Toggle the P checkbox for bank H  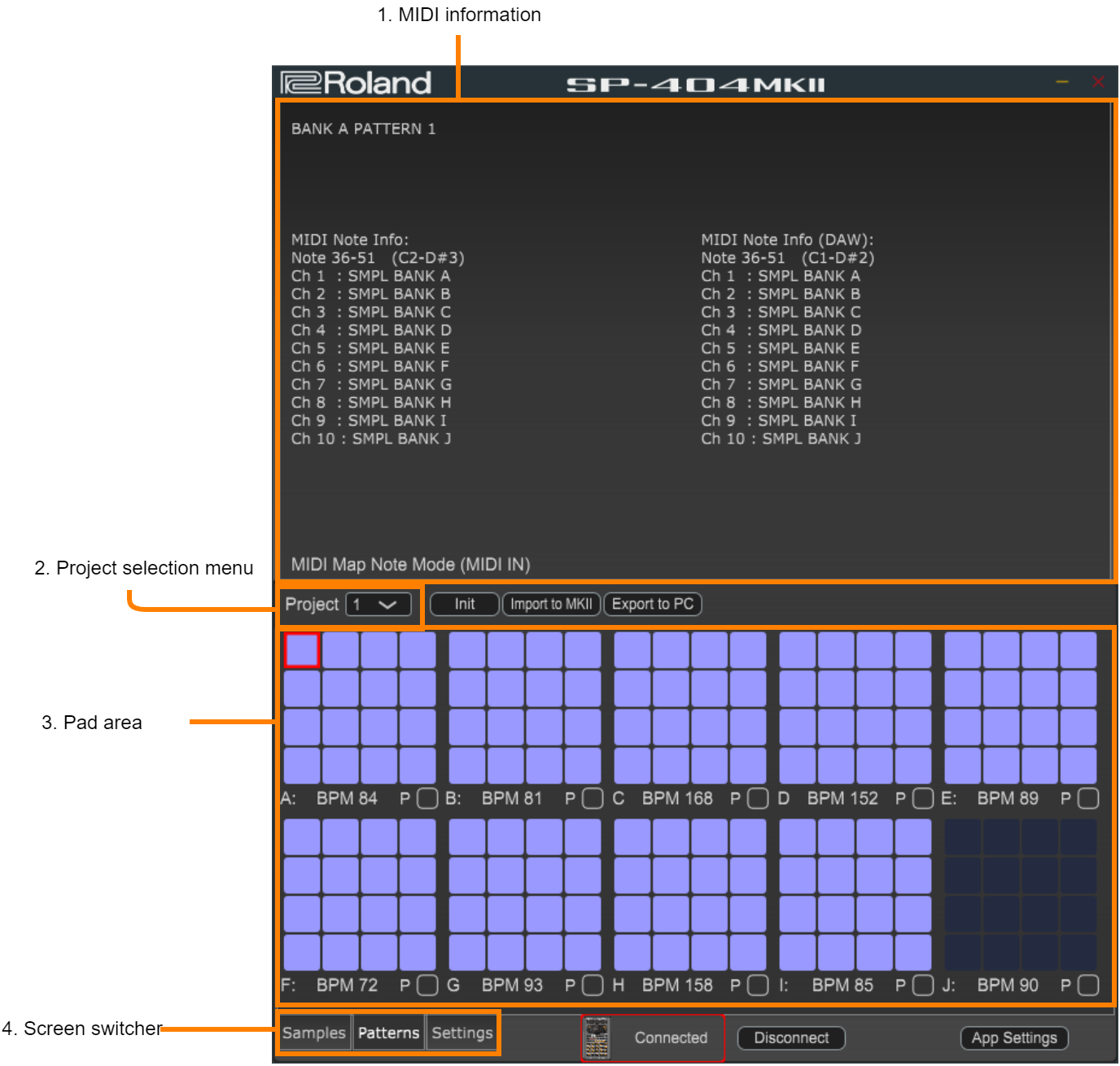tap(758, 985)
